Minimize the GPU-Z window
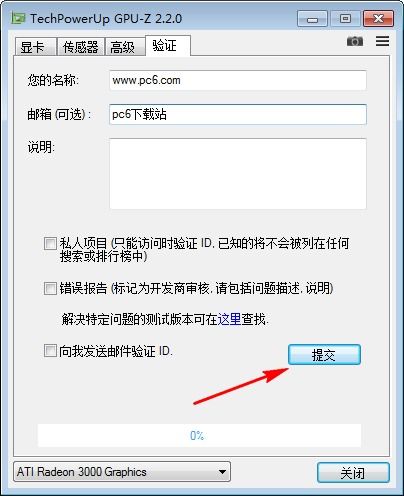 [x=312, y=18]
